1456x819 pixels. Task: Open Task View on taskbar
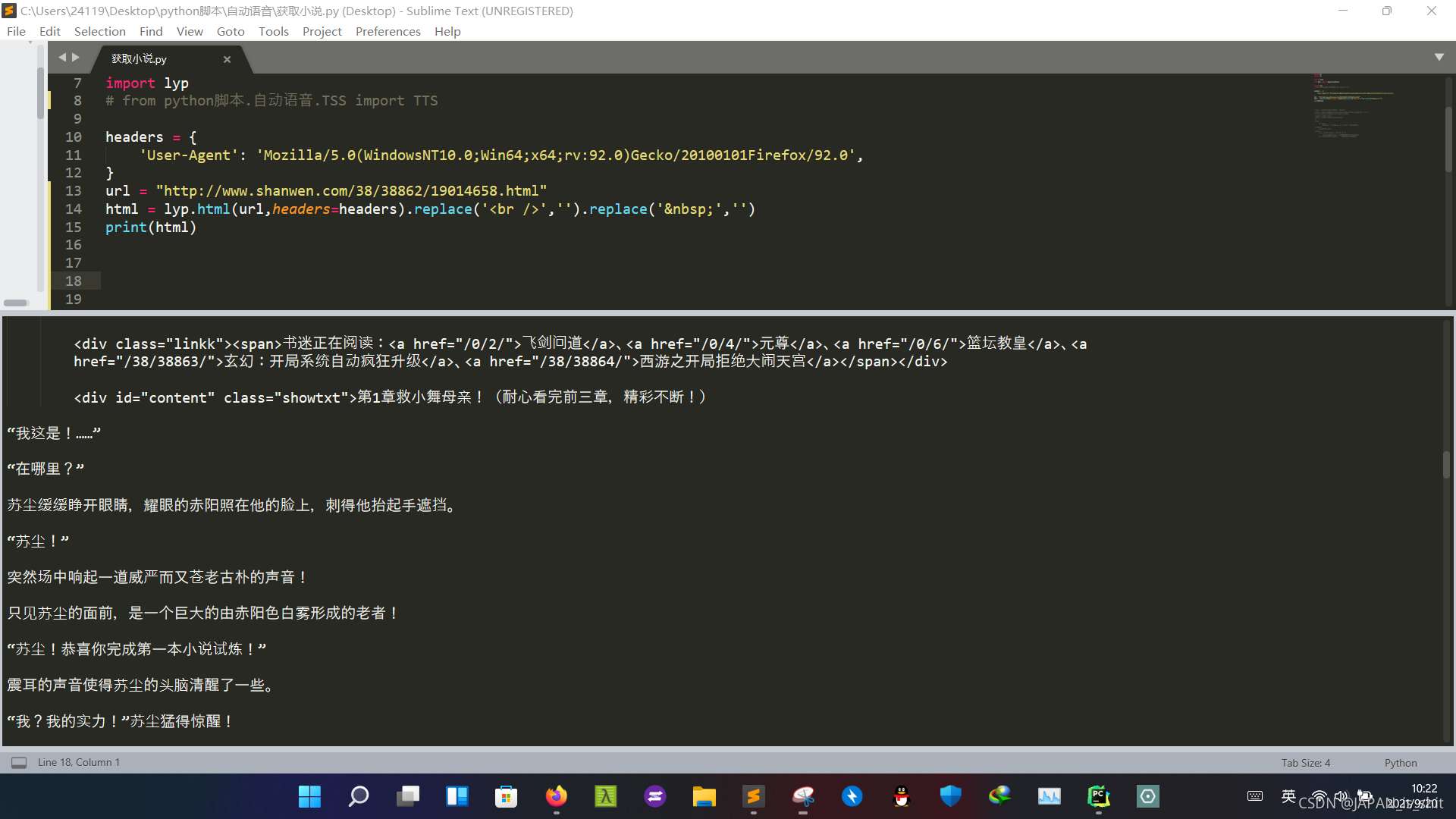[408, 796]
